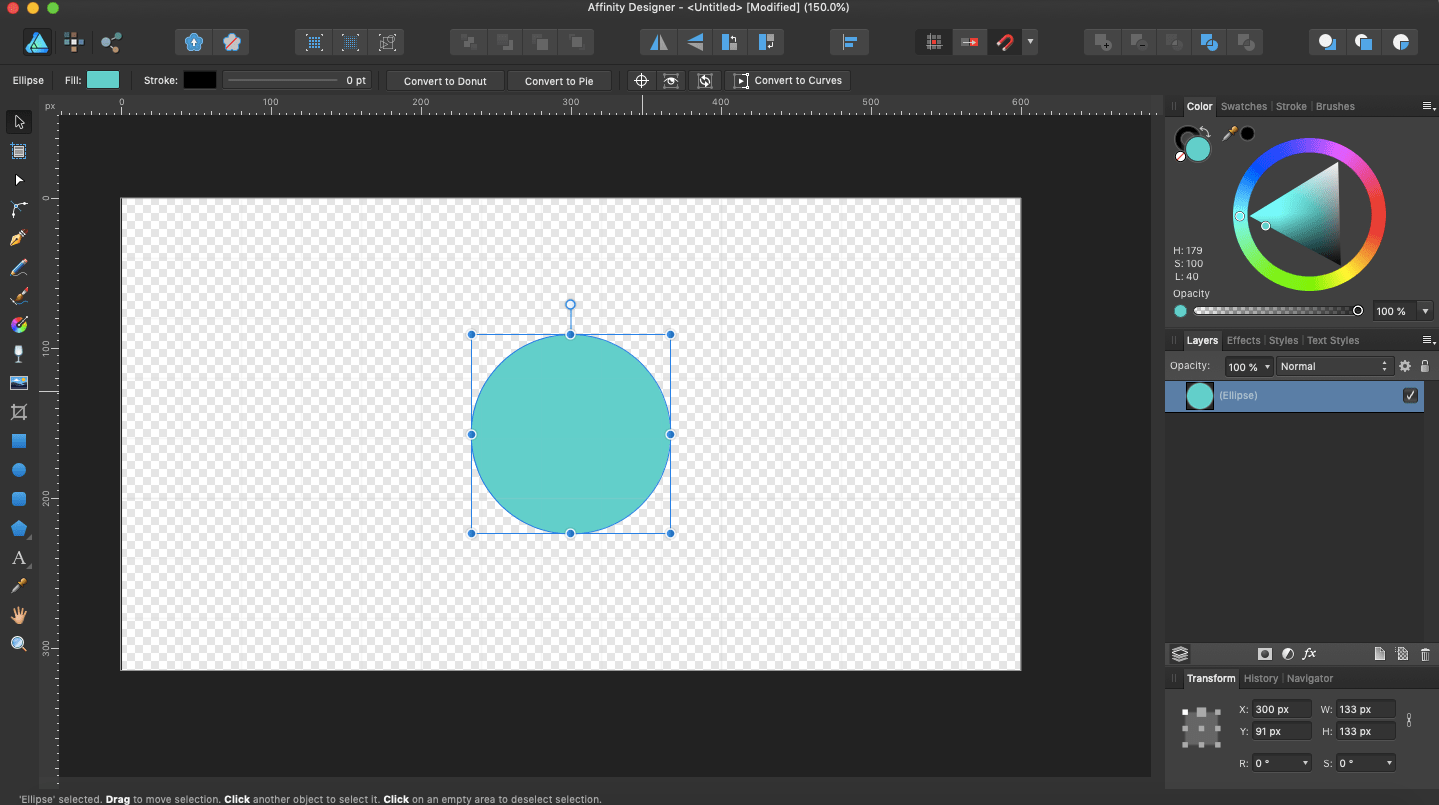Image resolution: width=1439 pixels, height=805 pixels.
Task: Select the View hand tool
Action: (18, 615)
